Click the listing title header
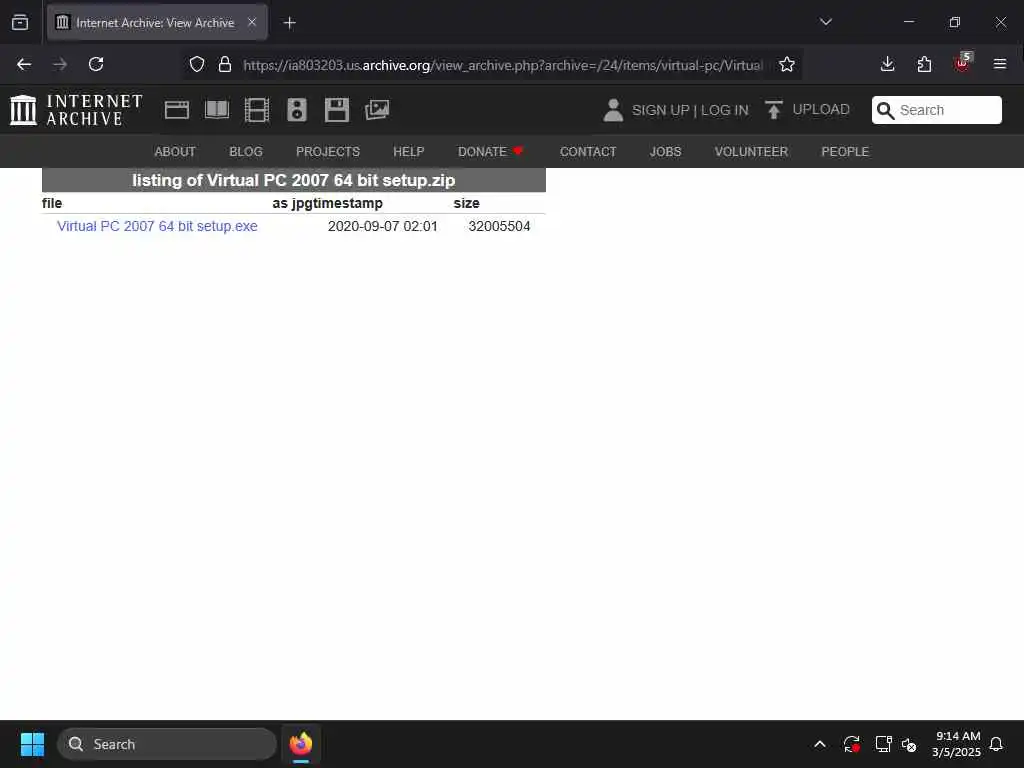 tap(294, 180)
